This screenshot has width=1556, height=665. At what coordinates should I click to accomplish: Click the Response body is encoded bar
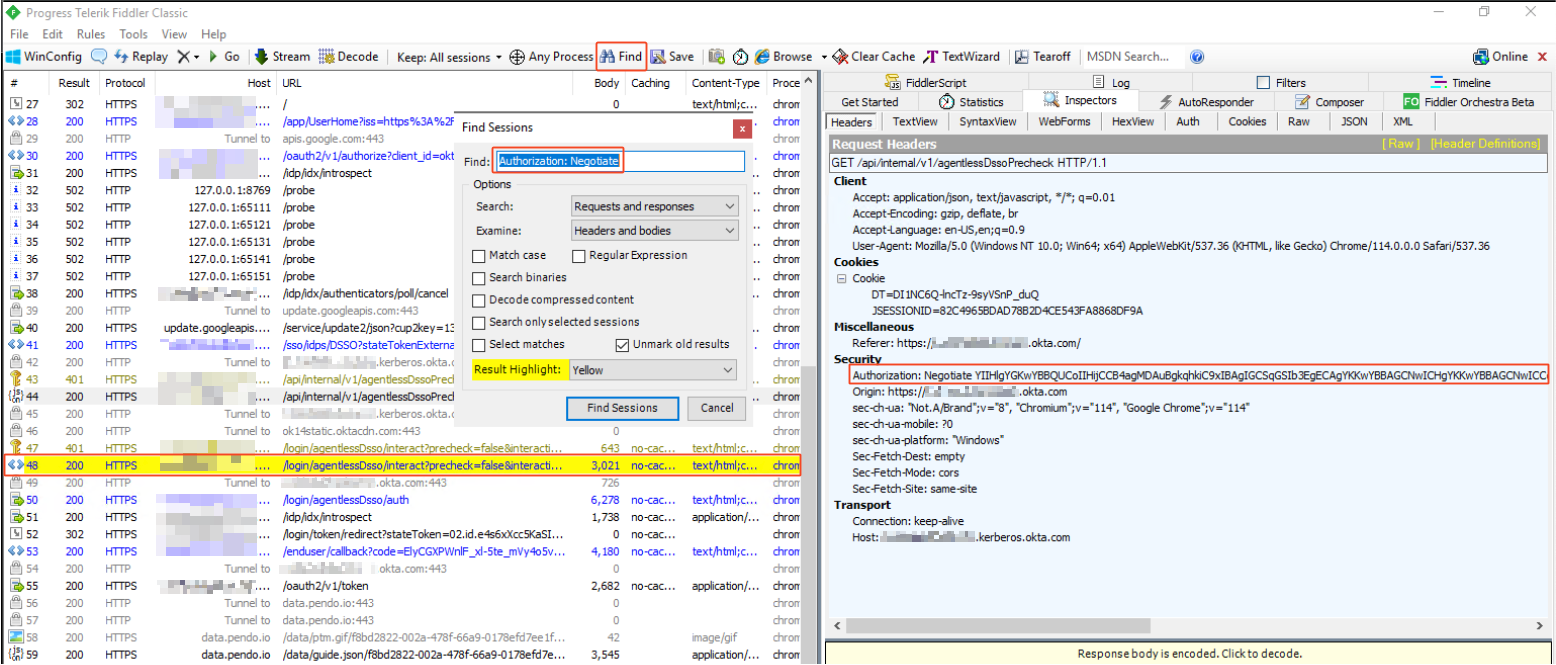coord(1189,653)
